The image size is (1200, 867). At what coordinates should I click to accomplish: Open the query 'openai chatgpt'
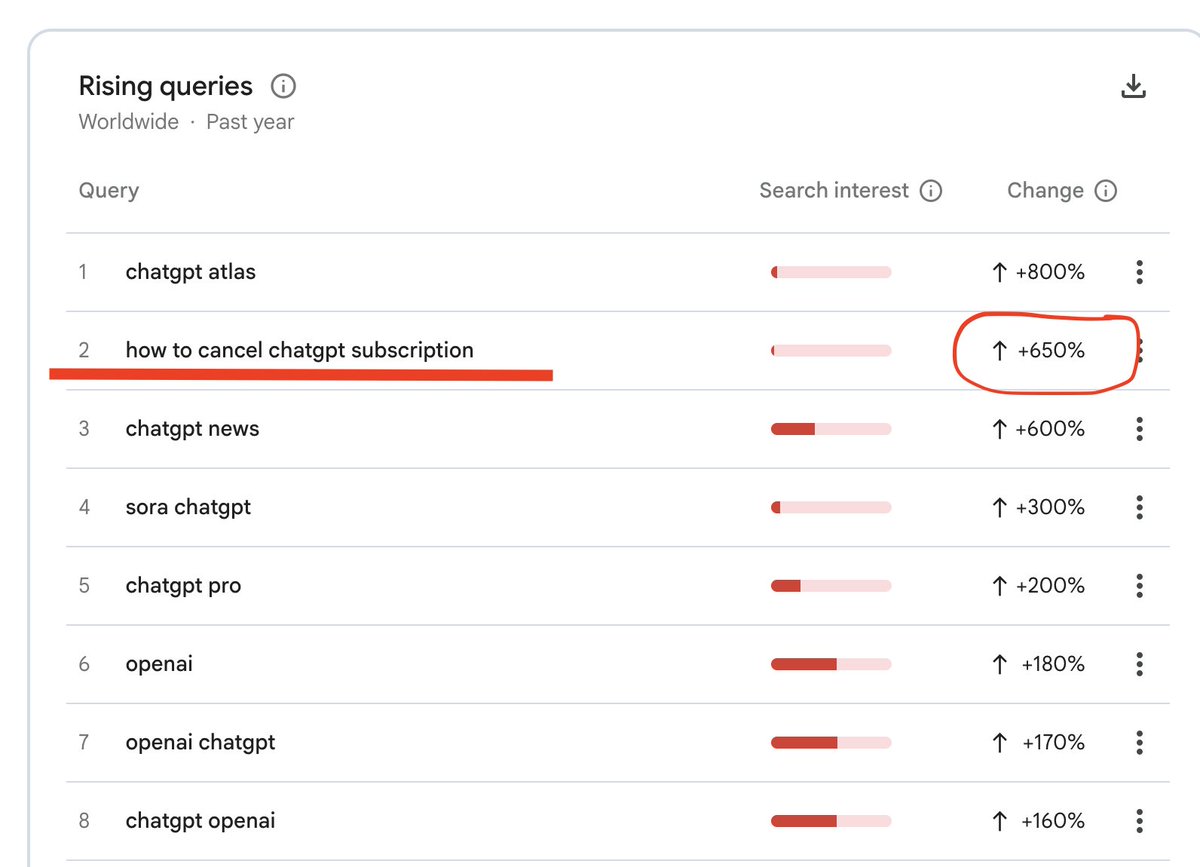[x=200, y=742]
